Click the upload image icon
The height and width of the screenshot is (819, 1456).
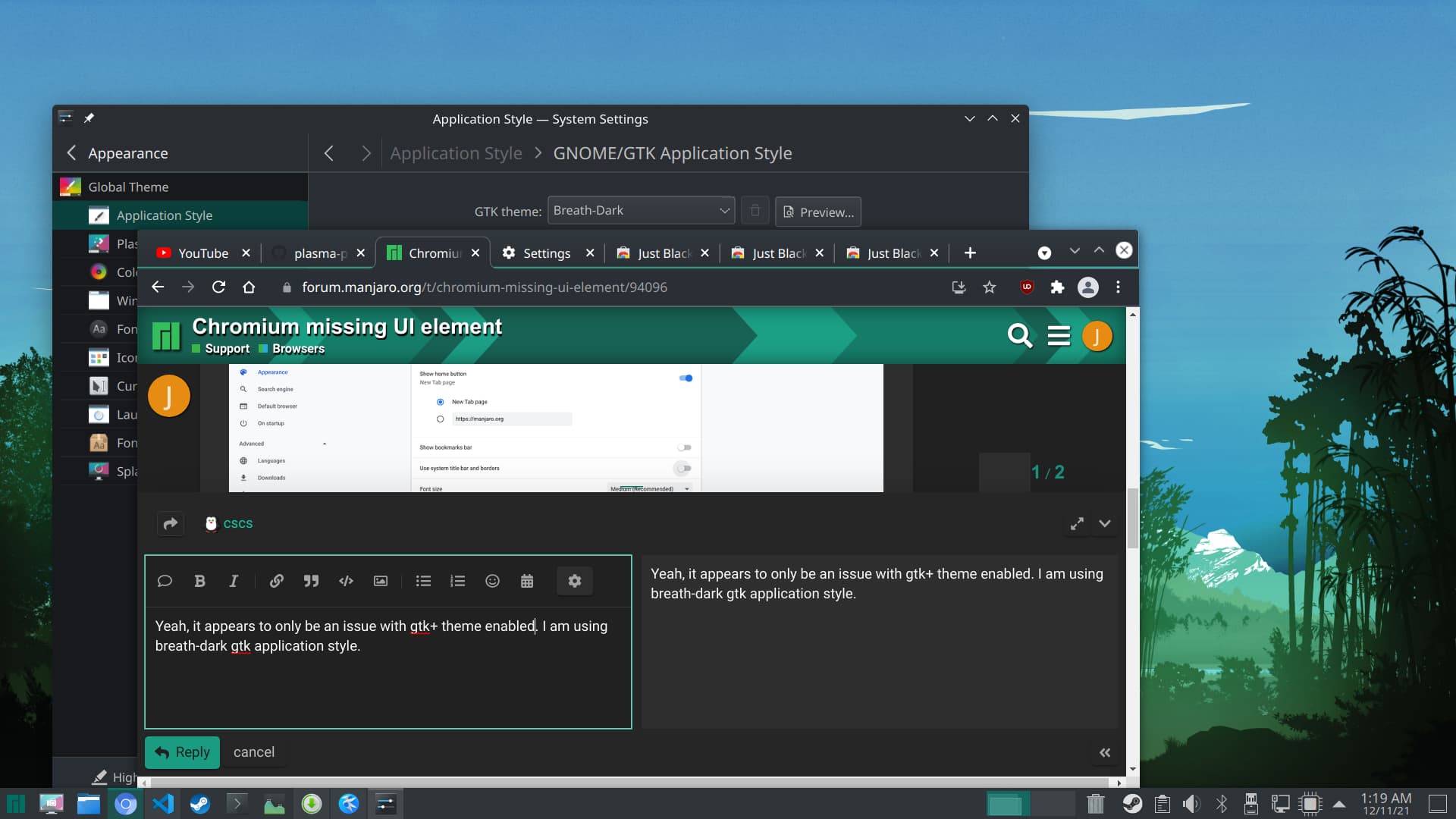pos(381,581)
